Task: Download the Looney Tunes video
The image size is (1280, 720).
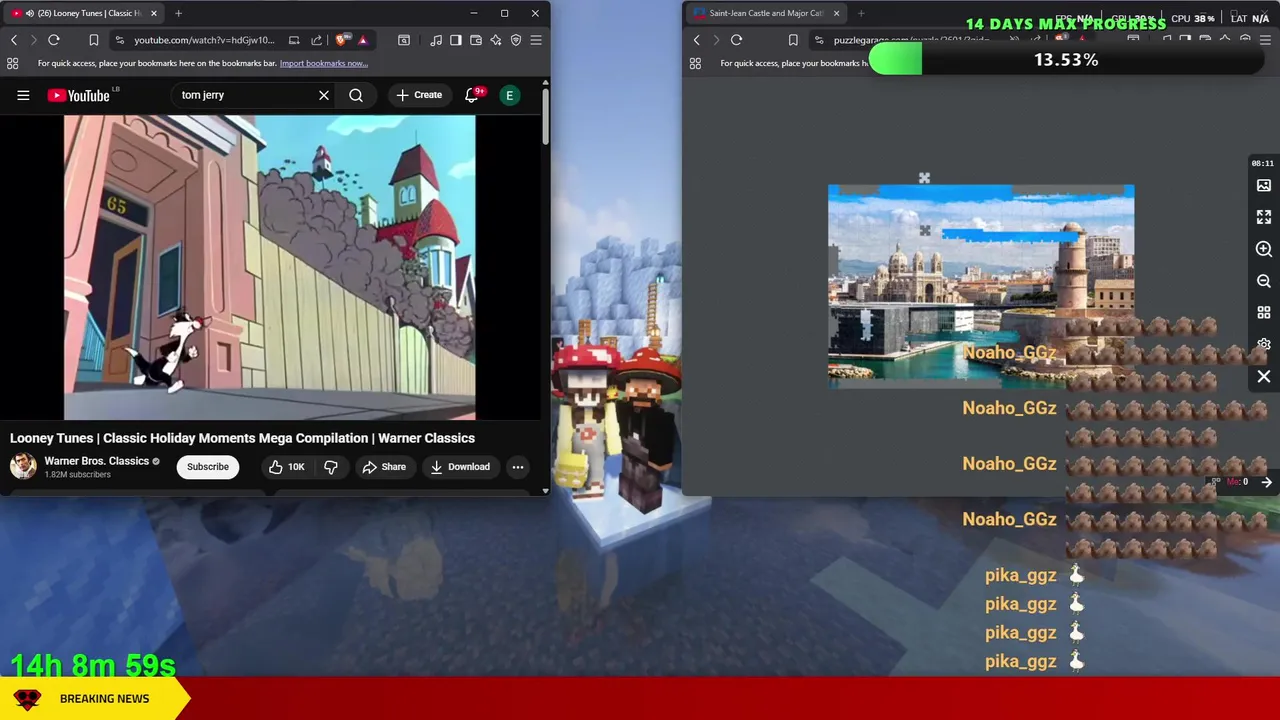Action: [460, 467]
